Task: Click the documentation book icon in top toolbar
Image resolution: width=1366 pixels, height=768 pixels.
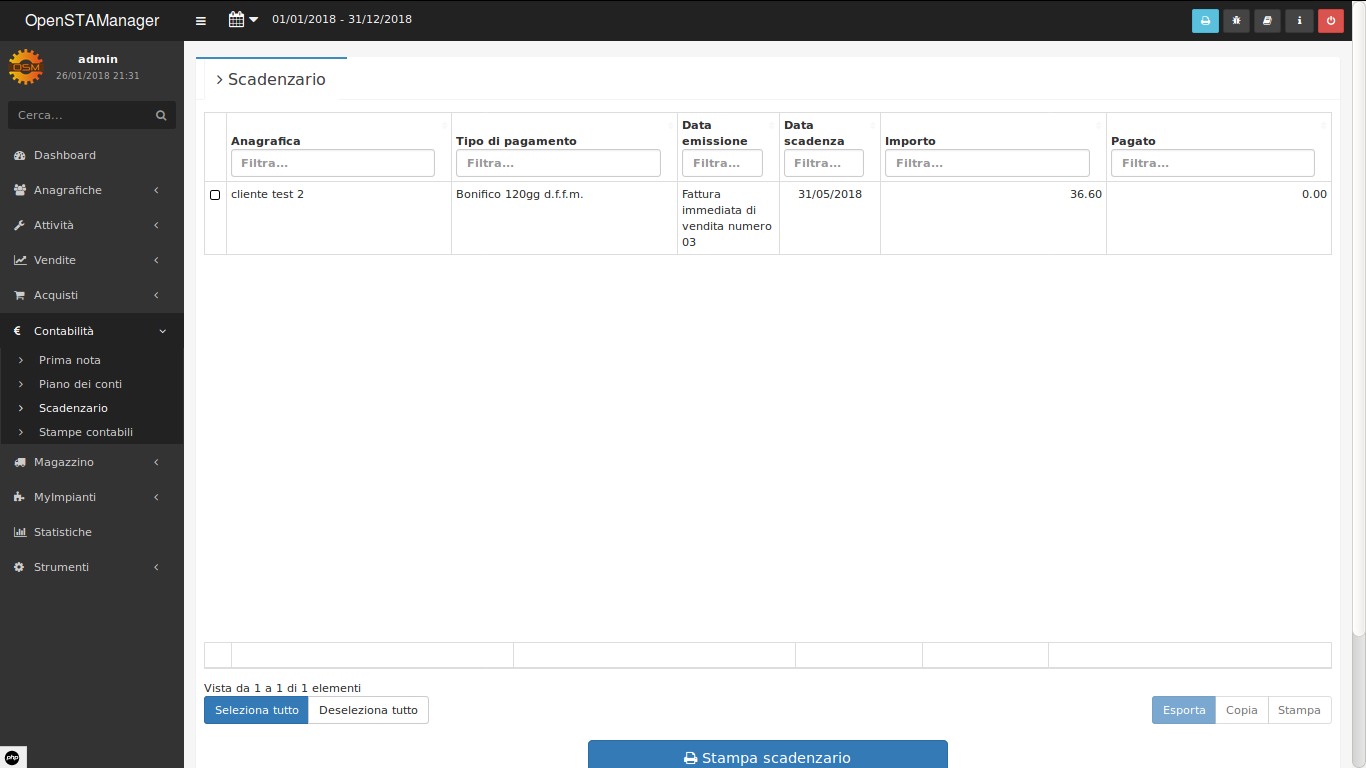Action: pos(1267,20)
